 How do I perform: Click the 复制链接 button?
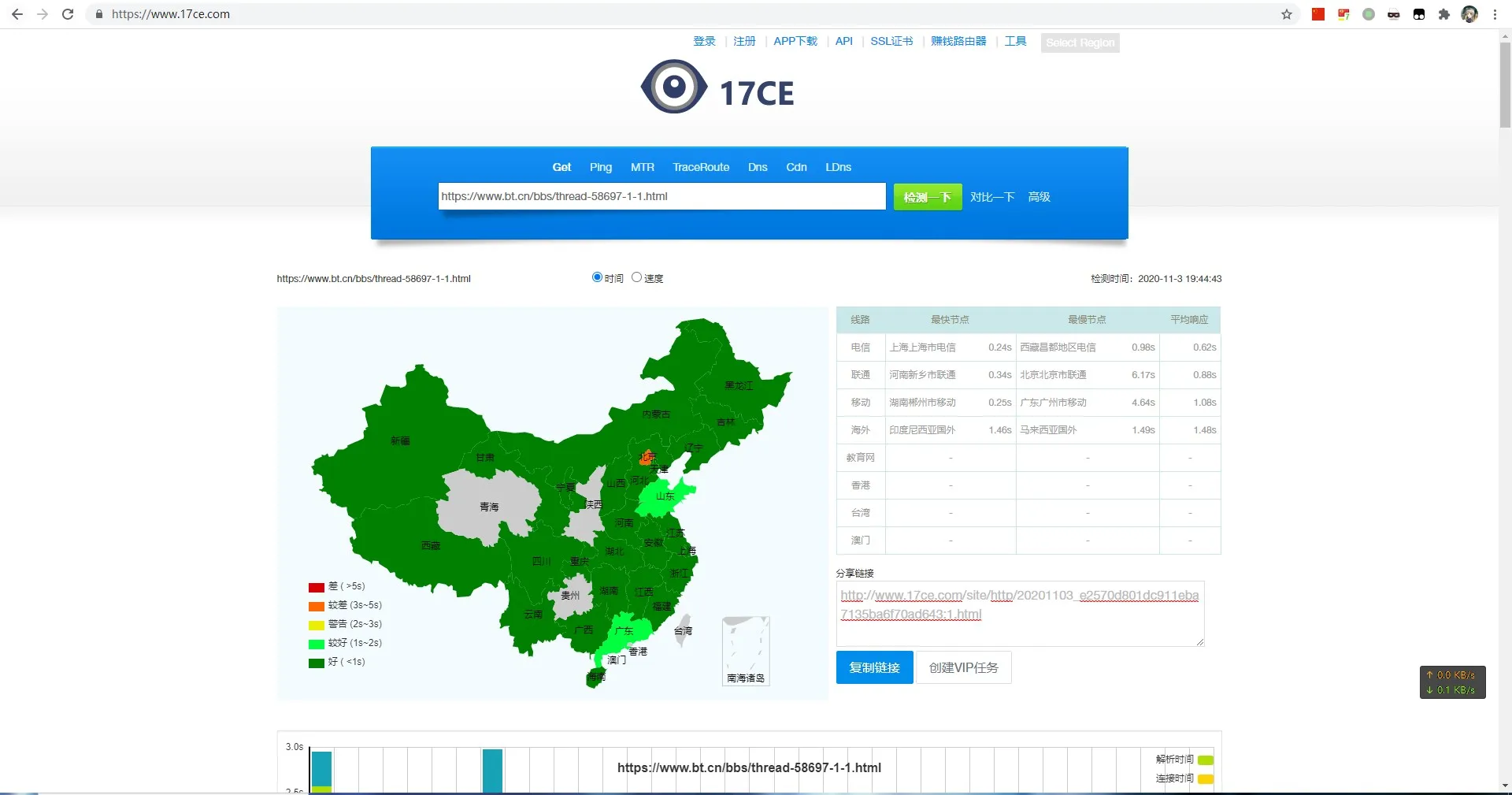click(x=874, y=667)
